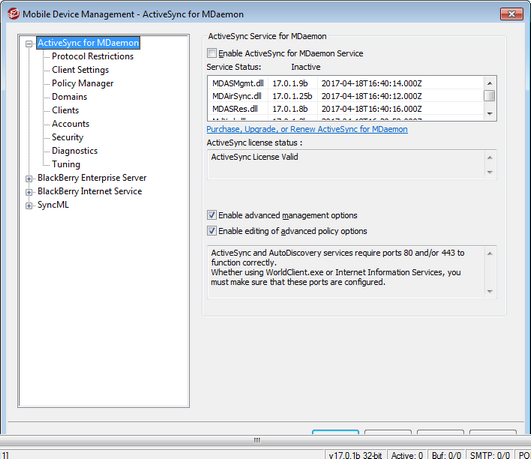Image resolution: width=531 pixels, height=459 pixels.
Task: Click Buf: 0/0 status bar entry
Action: coord(446,455)
